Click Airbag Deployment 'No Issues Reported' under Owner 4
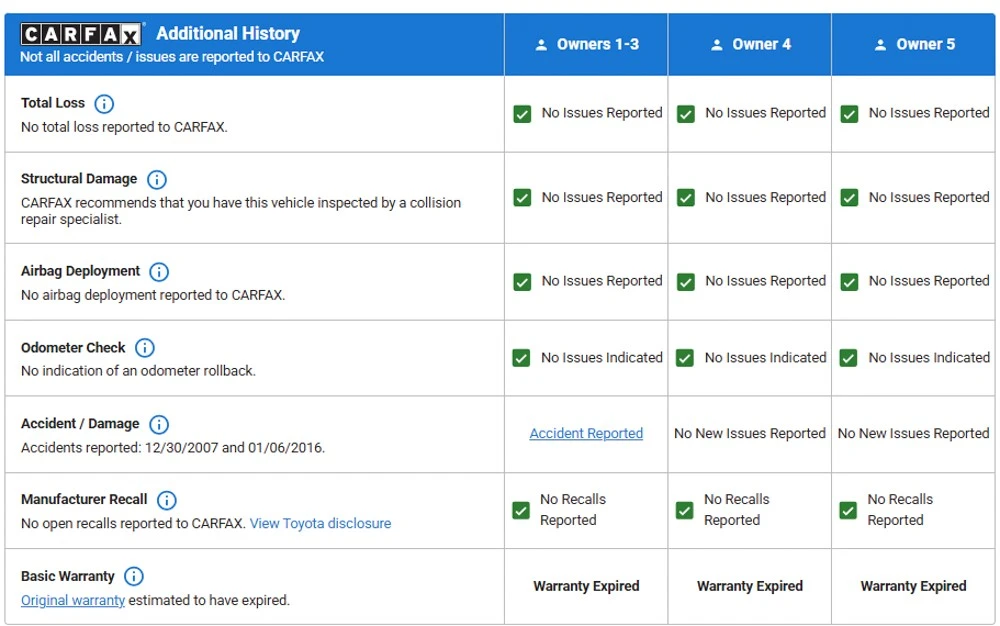Image resolution: width=1000 pixels, height=626 pixels. click(x=765, y=281)
